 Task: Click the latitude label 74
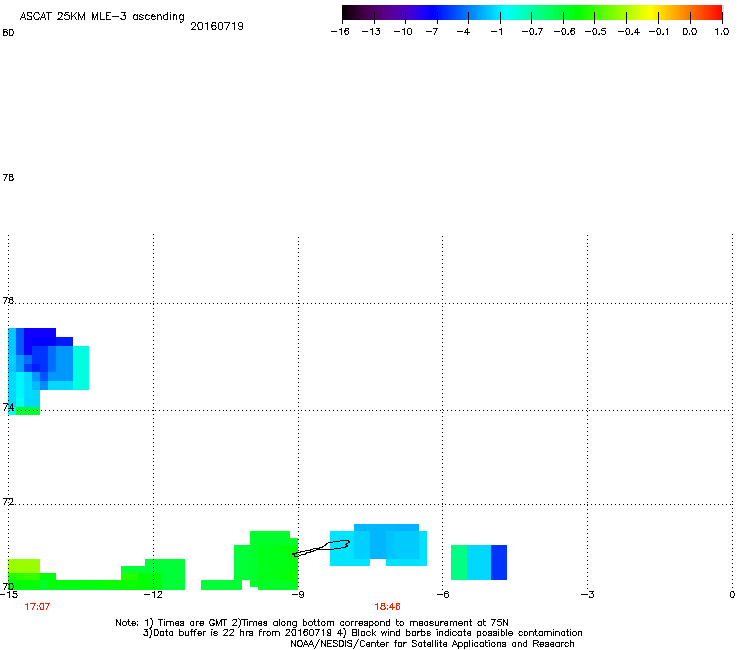[8, 407]
